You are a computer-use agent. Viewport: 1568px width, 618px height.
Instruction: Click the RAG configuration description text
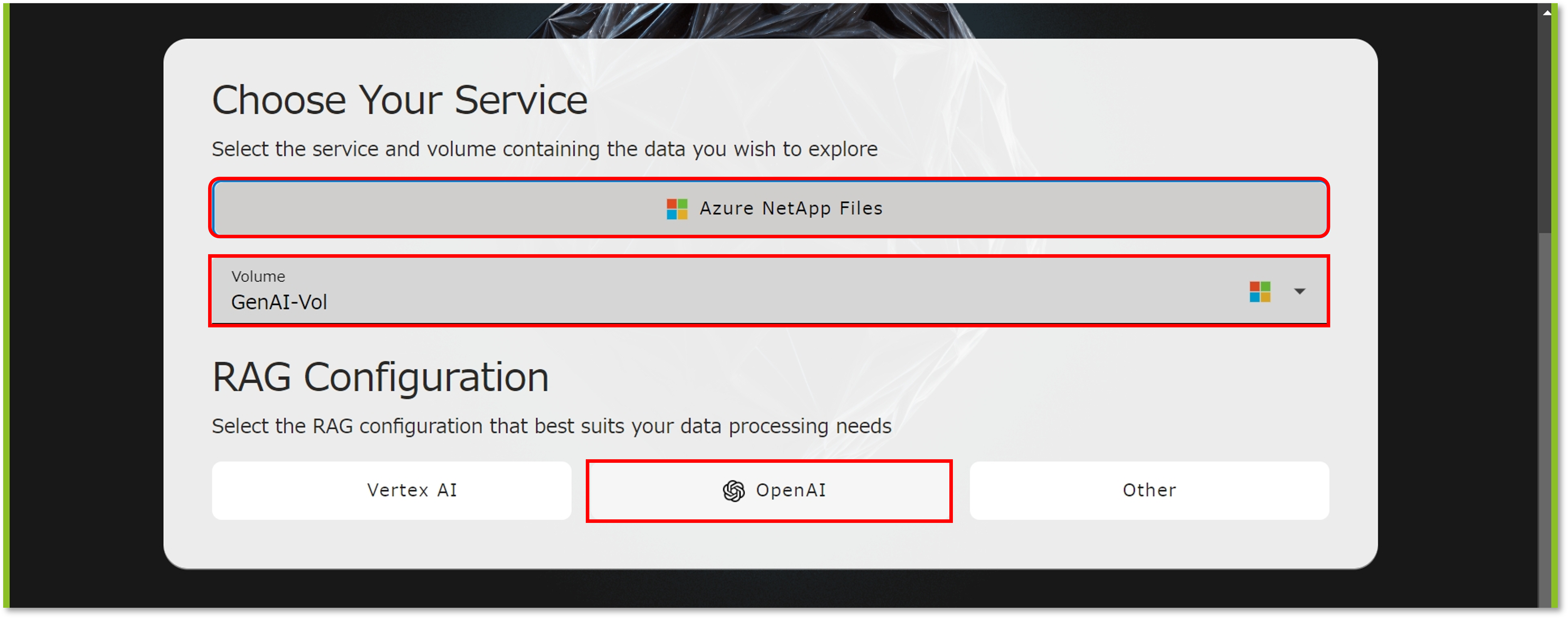tap(551, 426)
